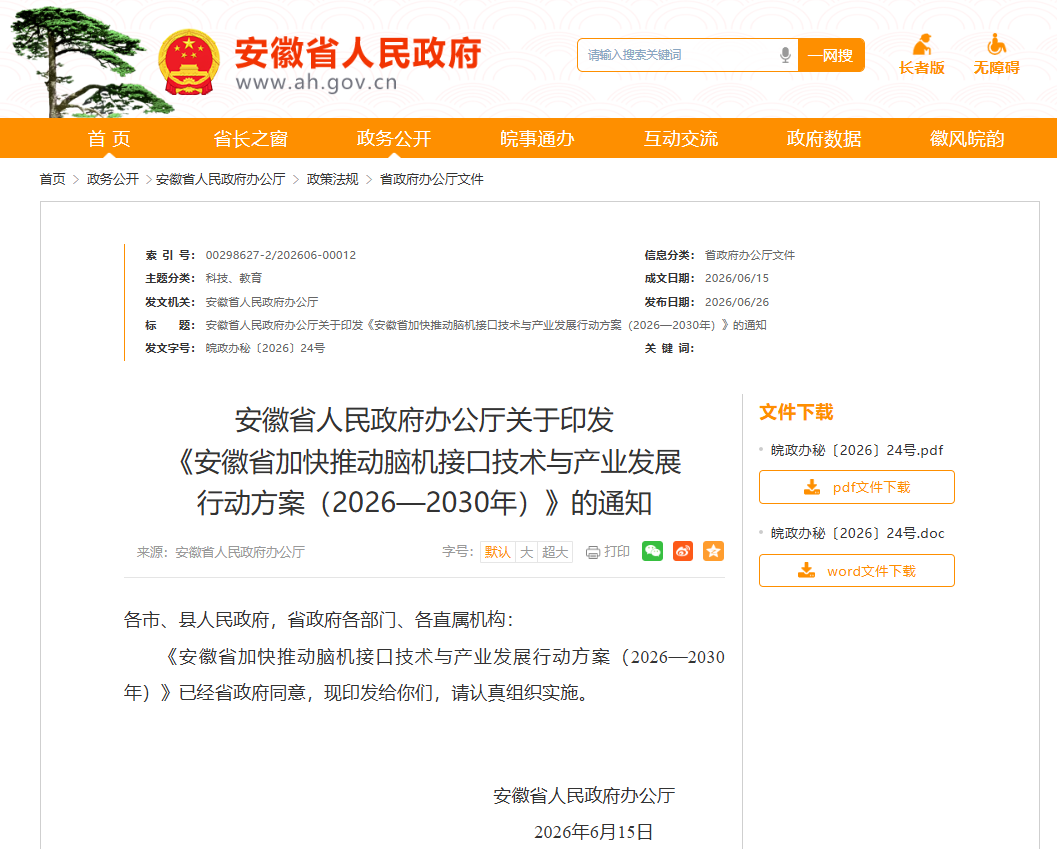
Task: Open the 皖事通办 navigation tab
Action: [x=537, y=138]
